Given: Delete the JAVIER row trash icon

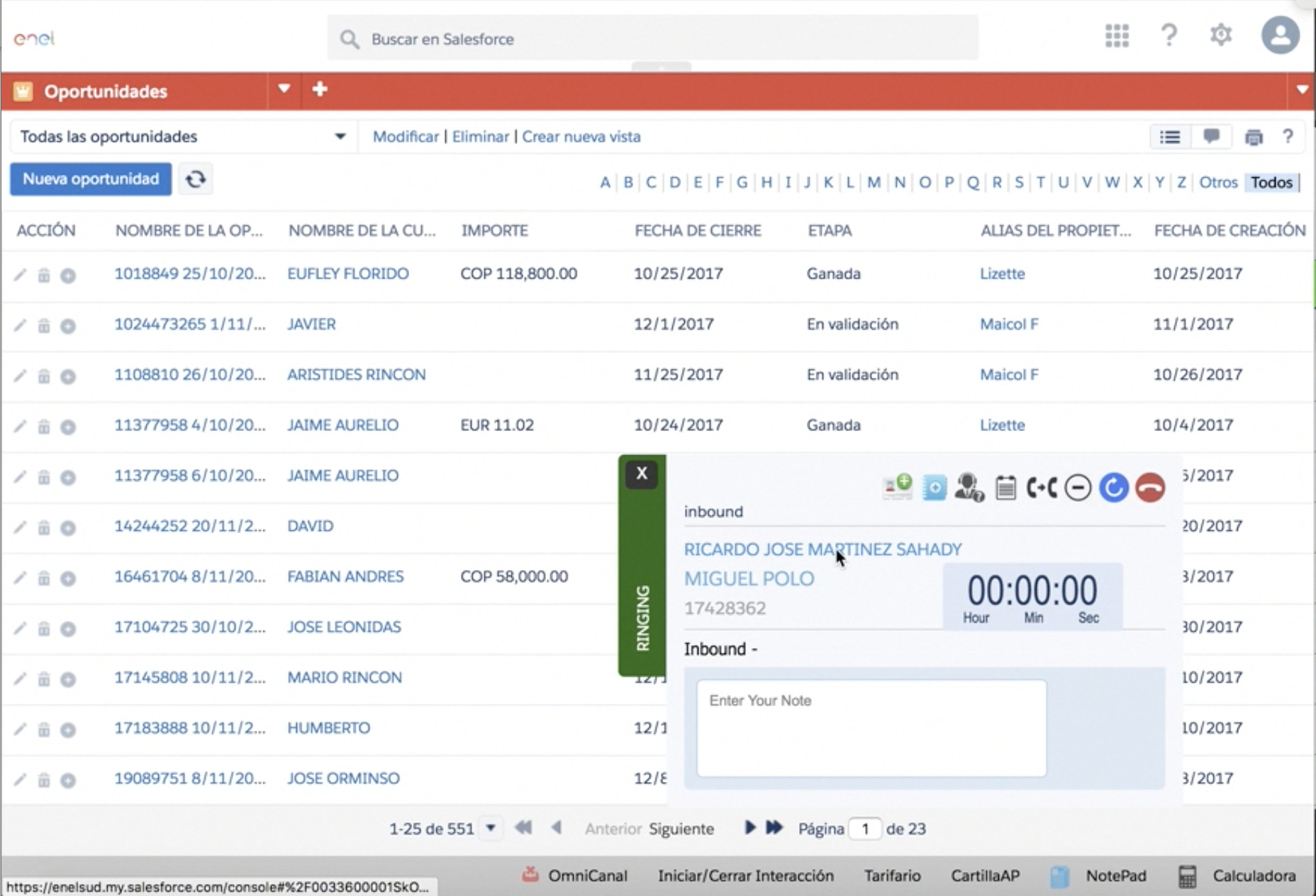Looking at the screenshot, I should tap(44, 325).
